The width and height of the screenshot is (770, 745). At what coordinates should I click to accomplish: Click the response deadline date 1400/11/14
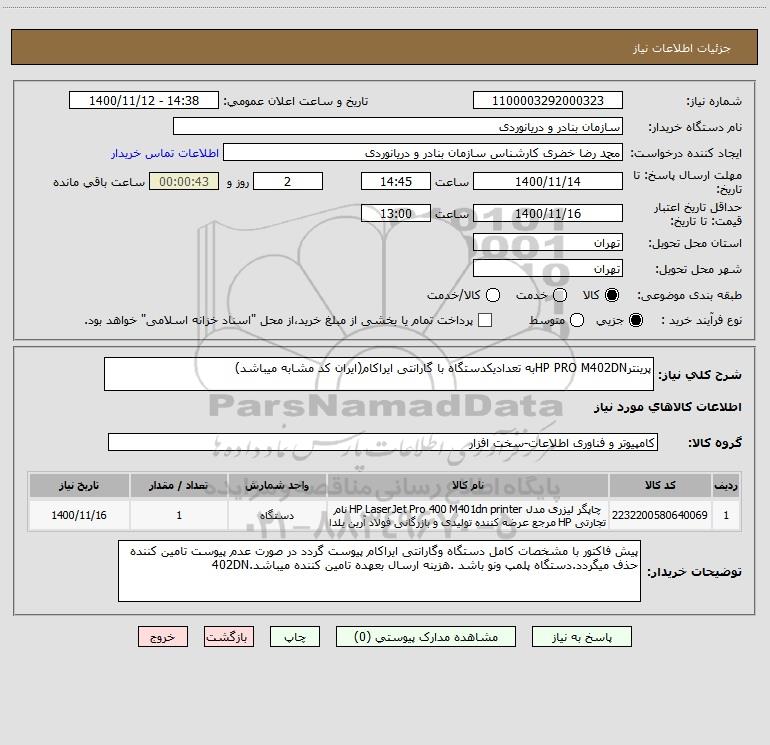coord(548,182)
